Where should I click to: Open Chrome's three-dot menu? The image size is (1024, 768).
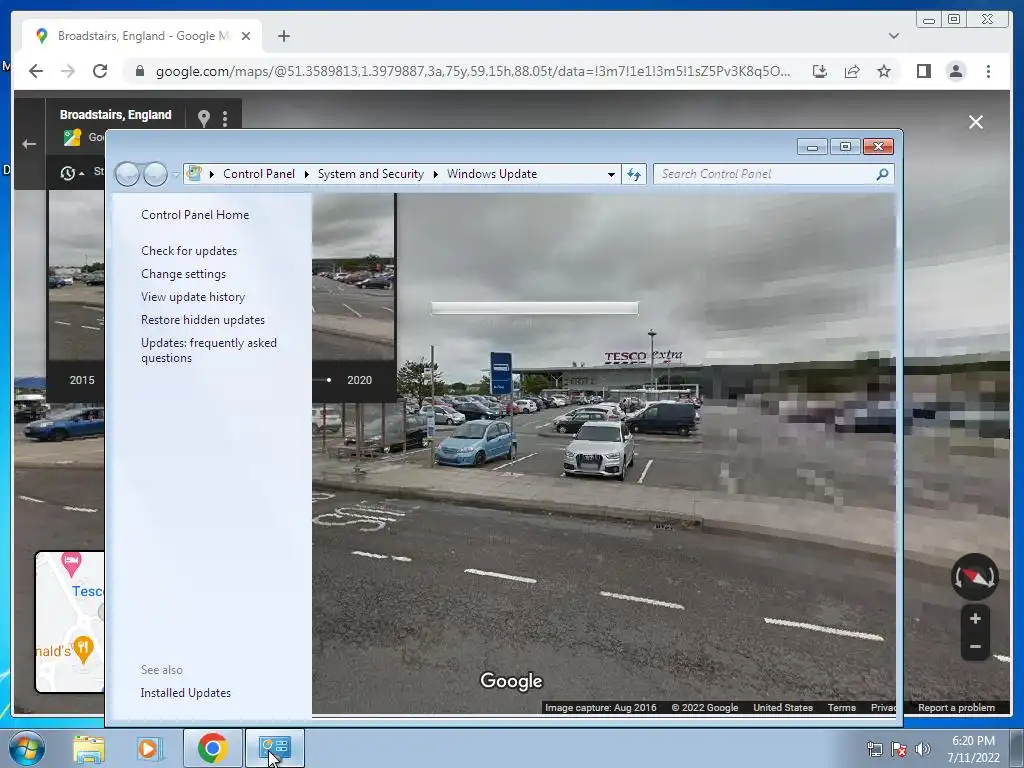coord(988,71)
